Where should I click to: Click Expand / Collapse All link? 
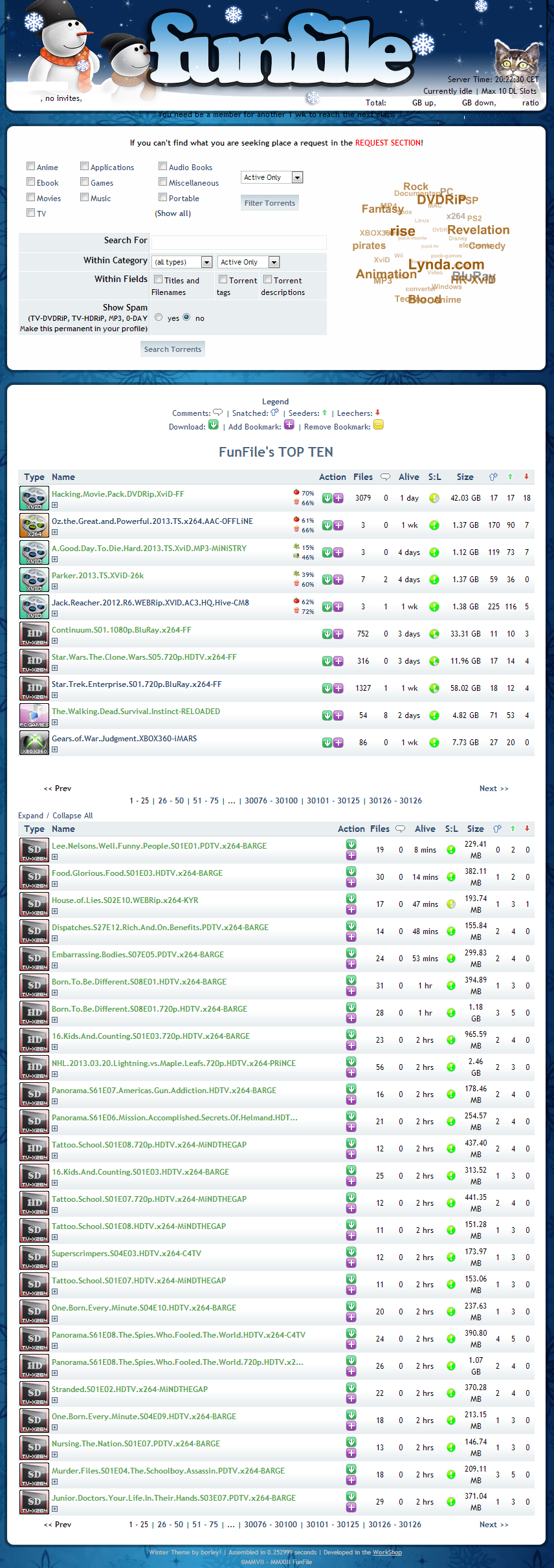[56, 816]
